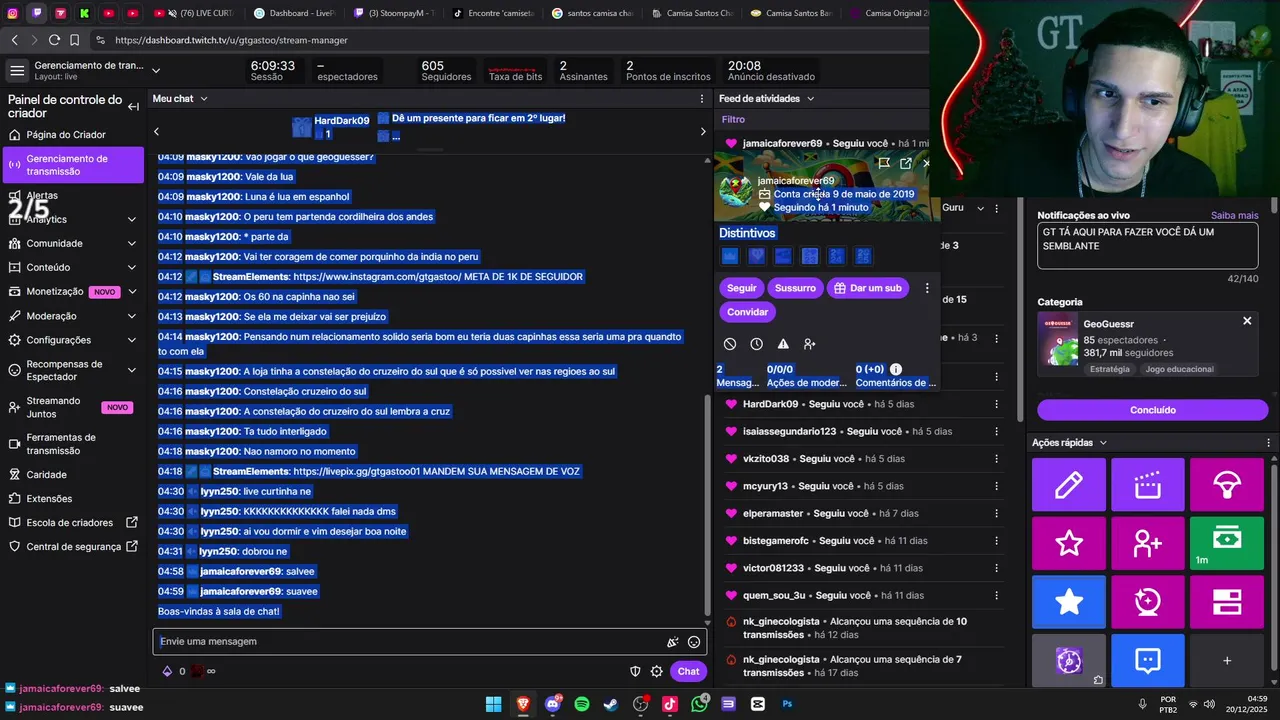Send message with the Chat button
1280x720 pixels.
(688, 671)
